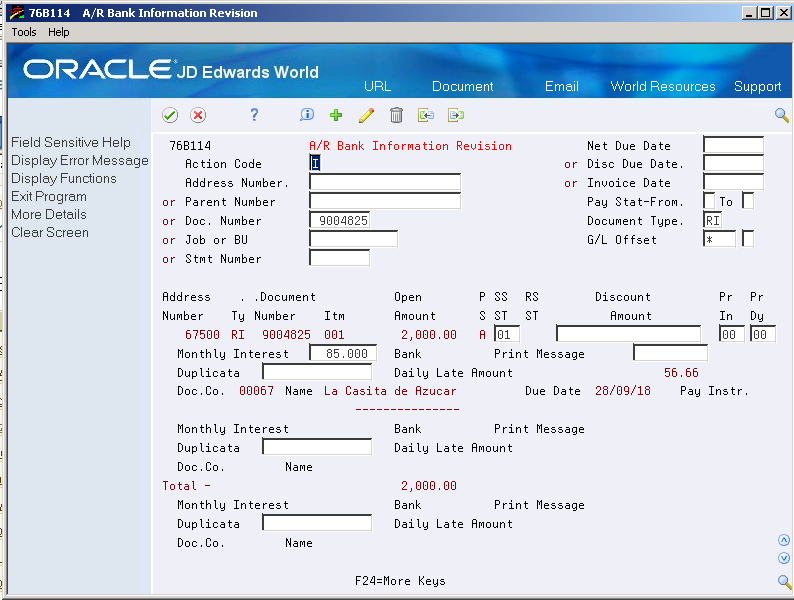Click the Stmt Number input field

click(339, 258)
